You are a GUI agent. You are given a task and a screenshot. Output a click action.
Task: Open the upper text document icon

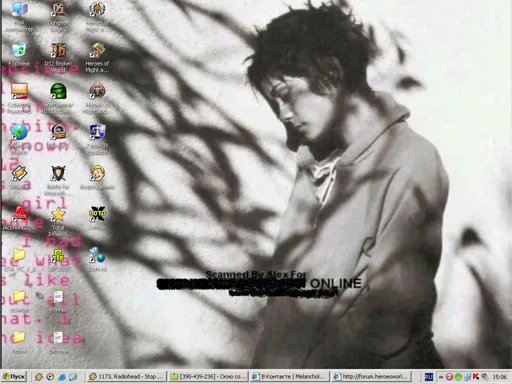click(58, 297)
